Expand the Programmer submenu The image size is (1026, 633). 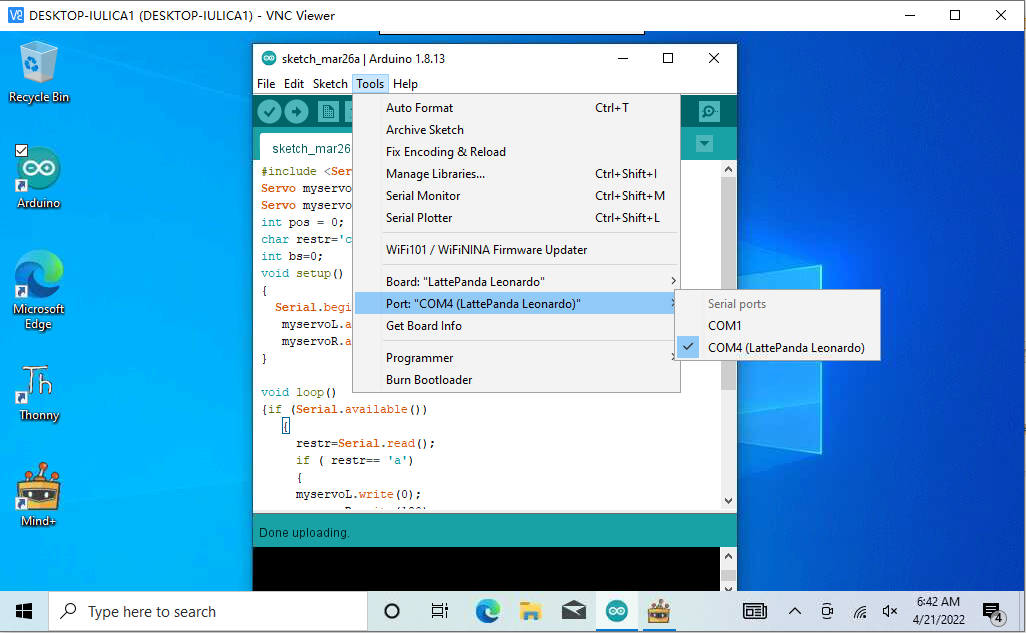(516, 358)
